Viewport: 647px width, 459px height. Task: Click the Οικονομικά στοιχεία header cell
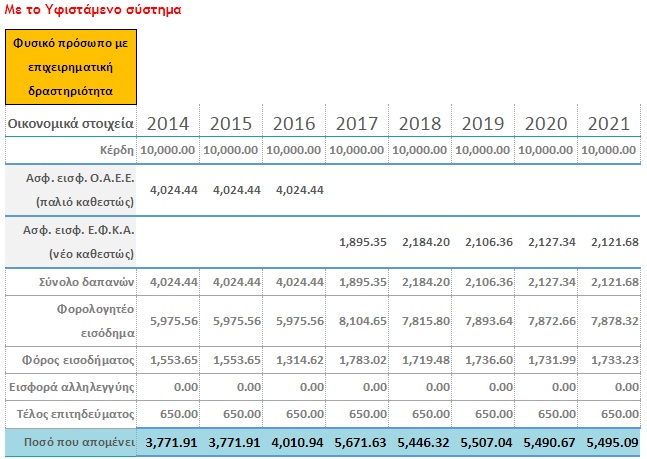pyautogui.click(x=71, y=123)
